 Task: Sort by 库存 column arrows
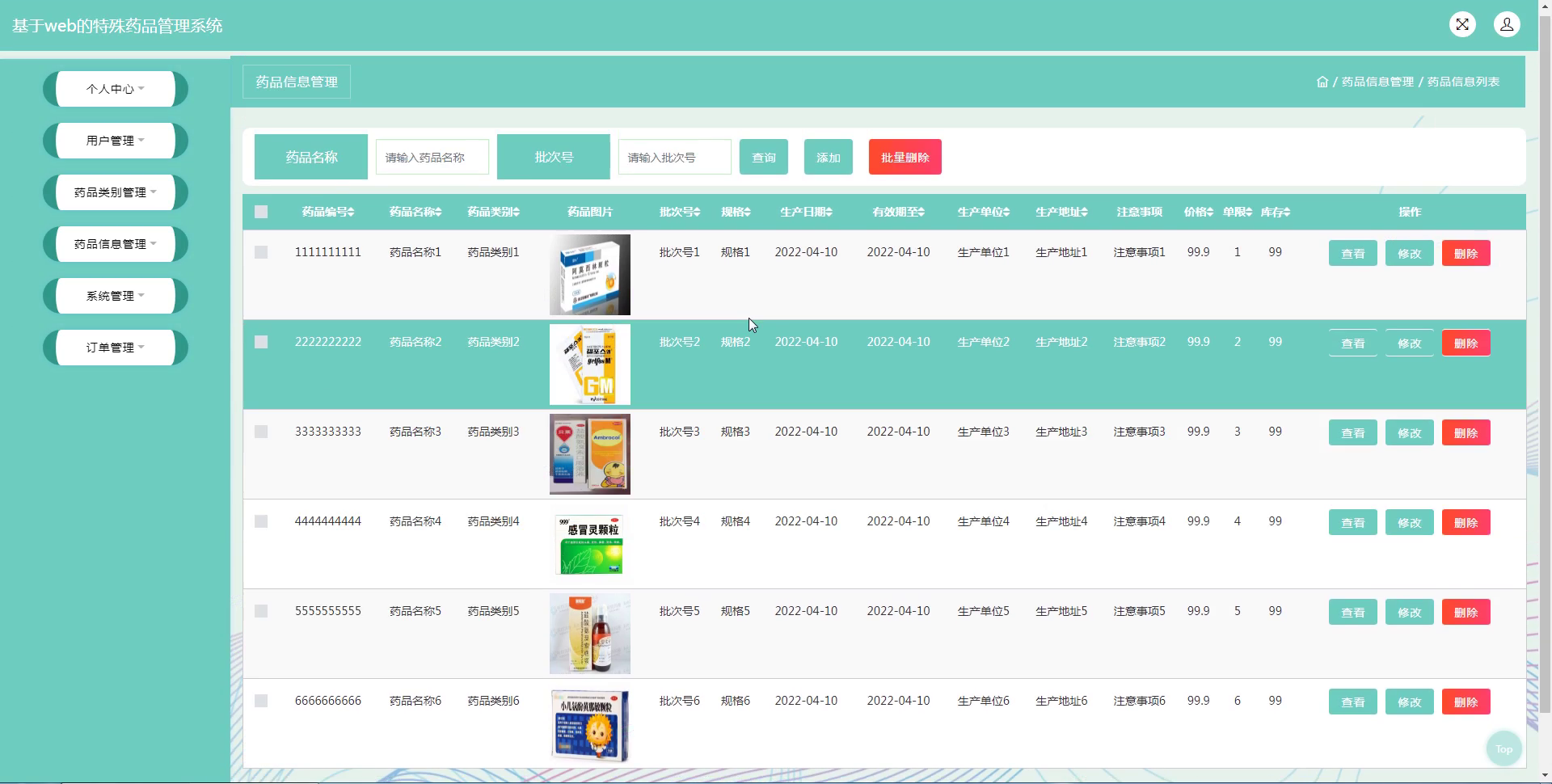tap(1287, 212)
